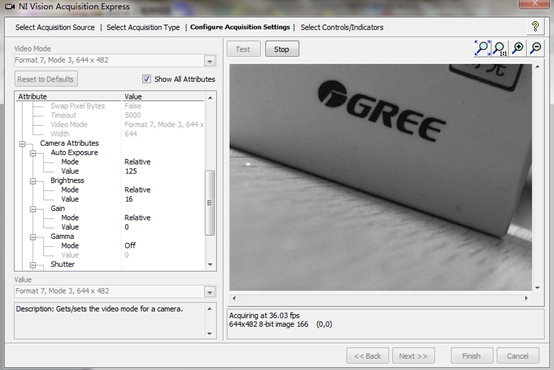Select the Gamma Mode row label
Screen dimensions: 554x370
[70, 246]
